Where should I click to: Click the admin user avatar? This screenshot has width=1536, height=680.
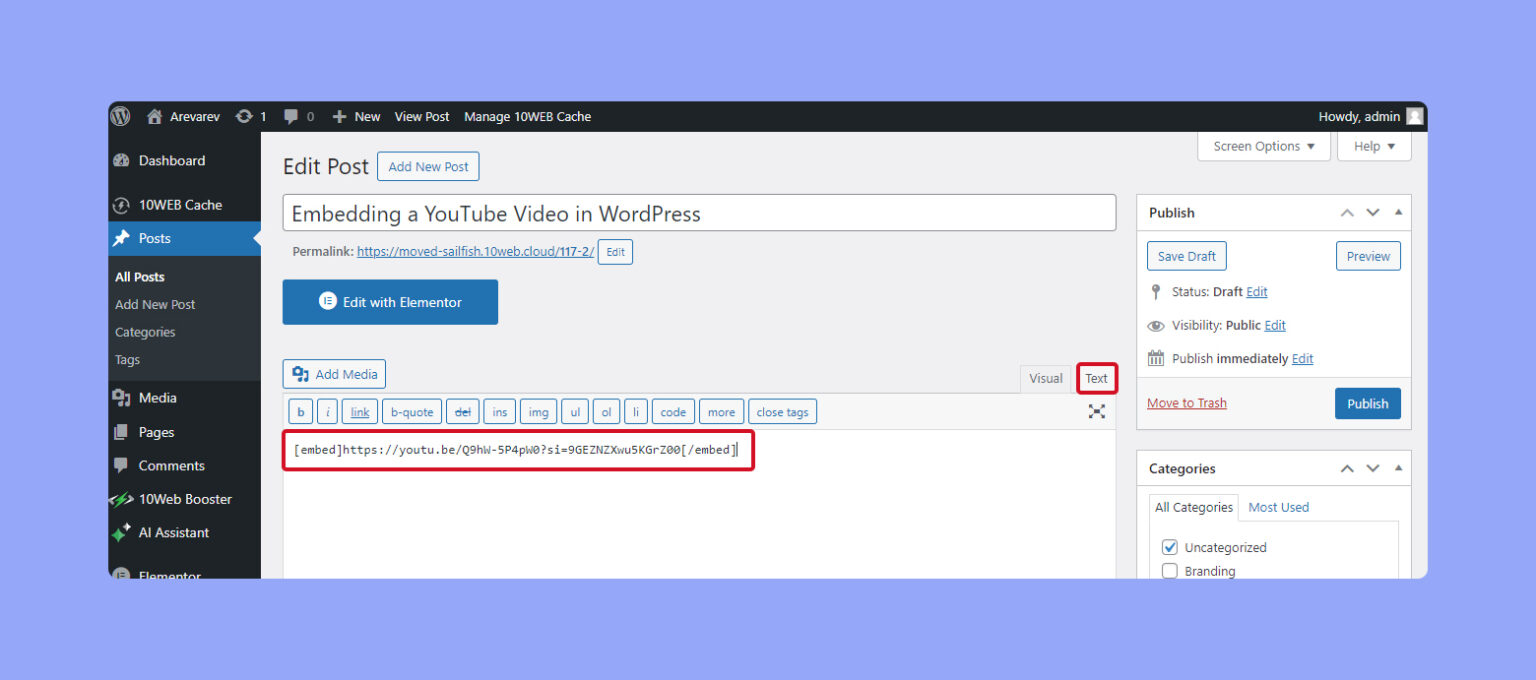[1414, 116]
